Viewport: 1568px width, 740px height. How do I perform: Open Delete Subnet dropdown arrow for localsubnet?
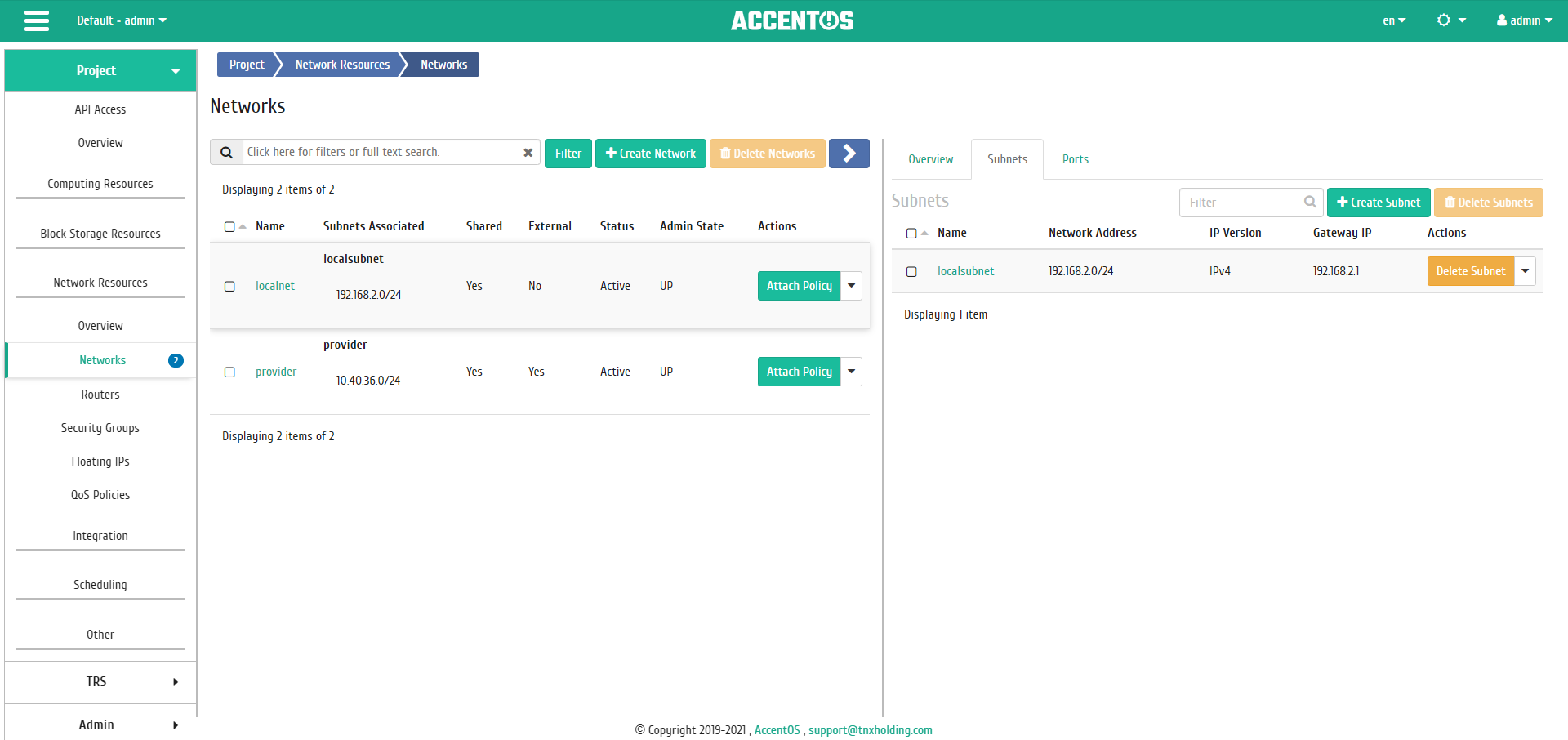pyautogui.click(x=1525, y=271)
